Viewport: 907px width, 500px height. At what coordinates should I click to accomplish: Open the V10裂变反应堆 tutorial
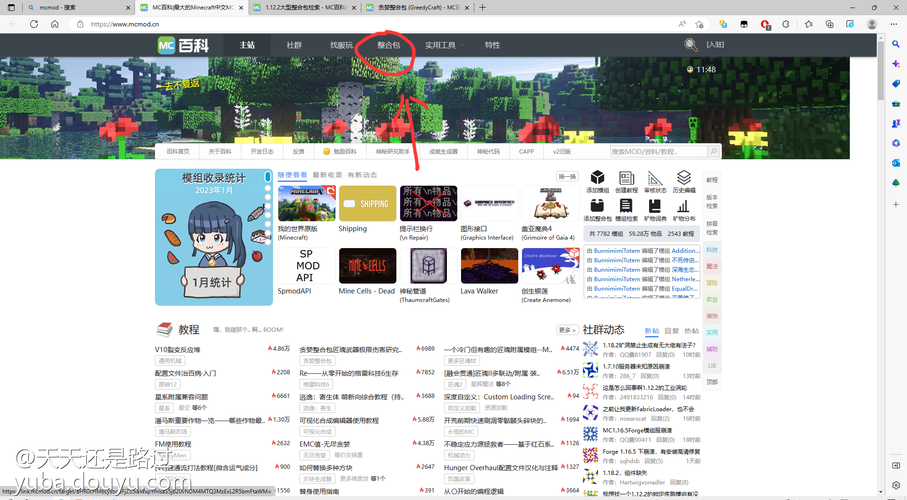coord(178,350)
